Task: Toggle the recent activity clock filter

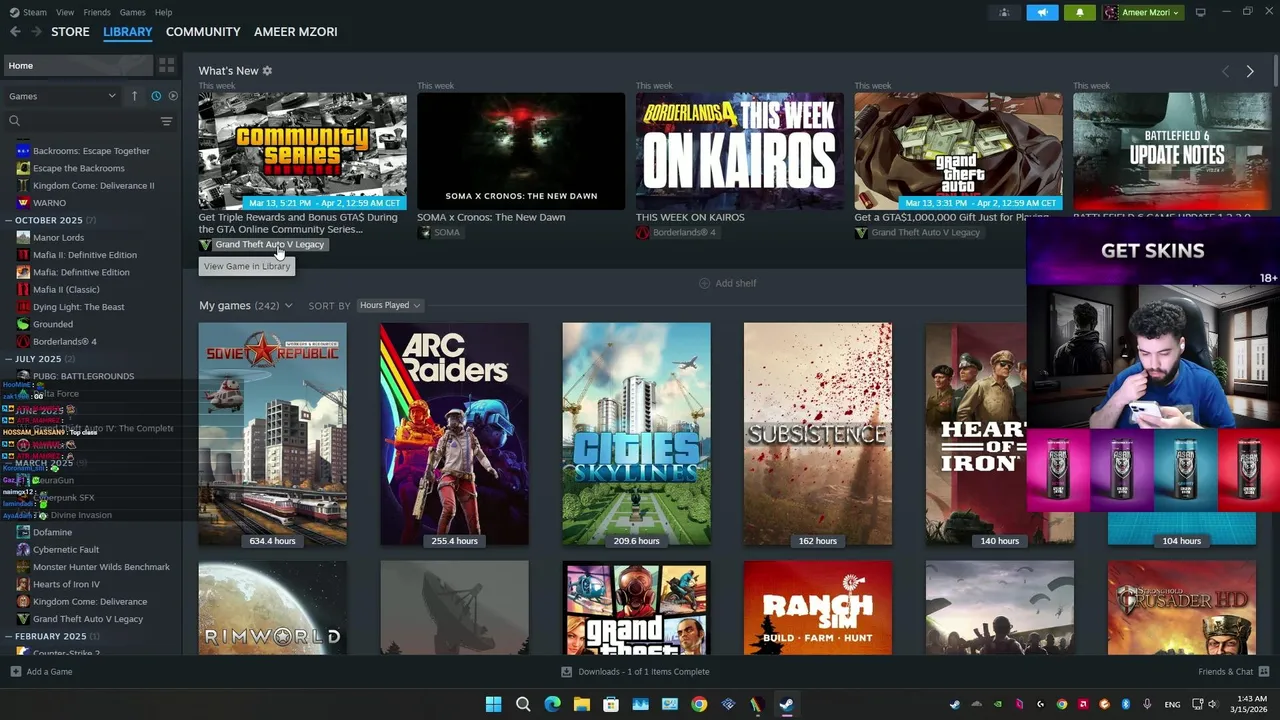Action: 156,96
